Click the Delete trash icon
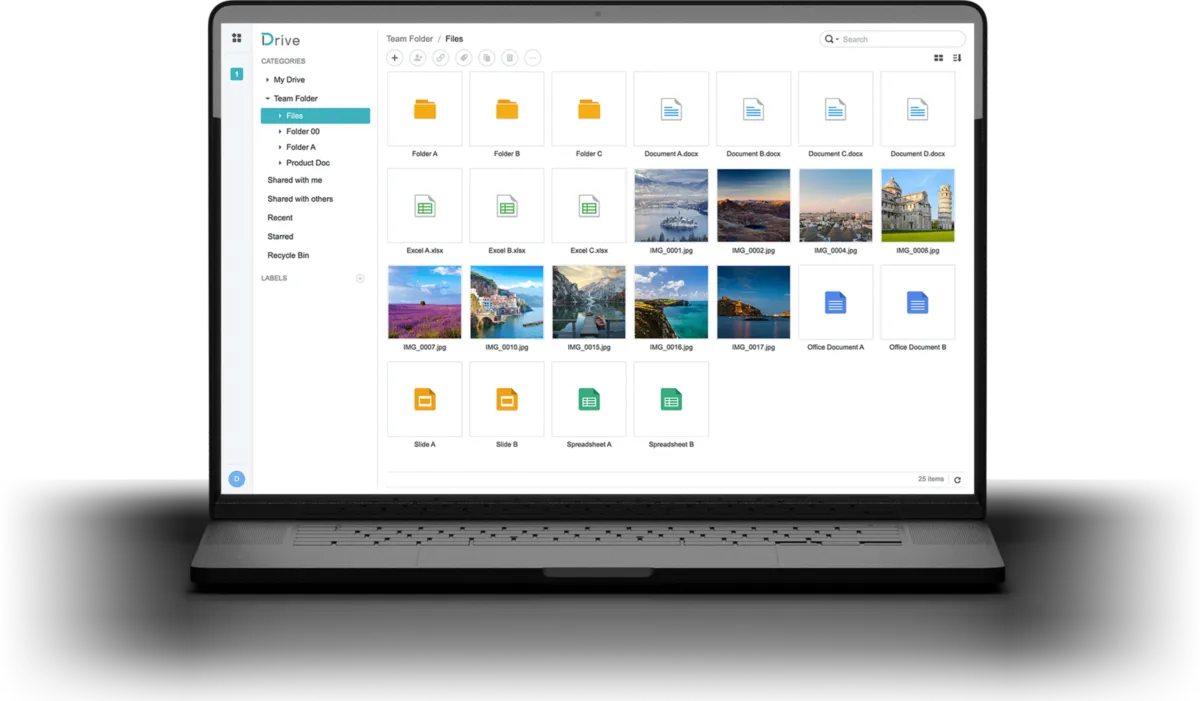Image resolution: width=1200 pixels, height=701 pixels. 510,58
